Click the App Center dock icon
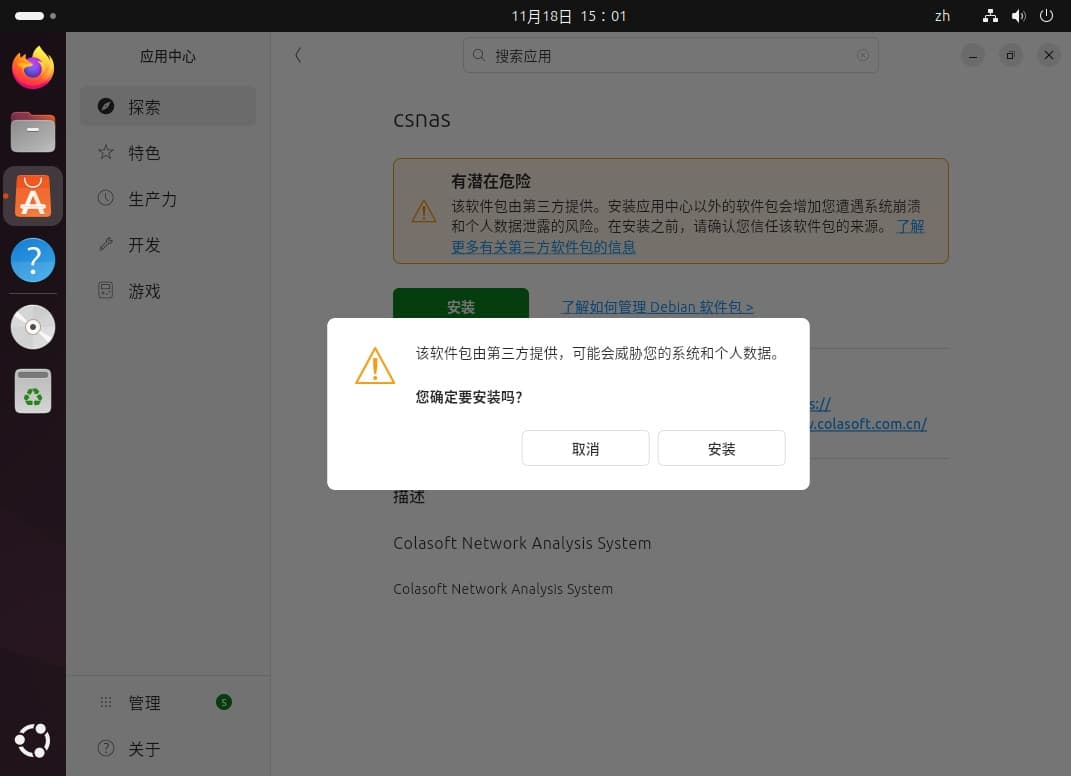 (33, 197)
